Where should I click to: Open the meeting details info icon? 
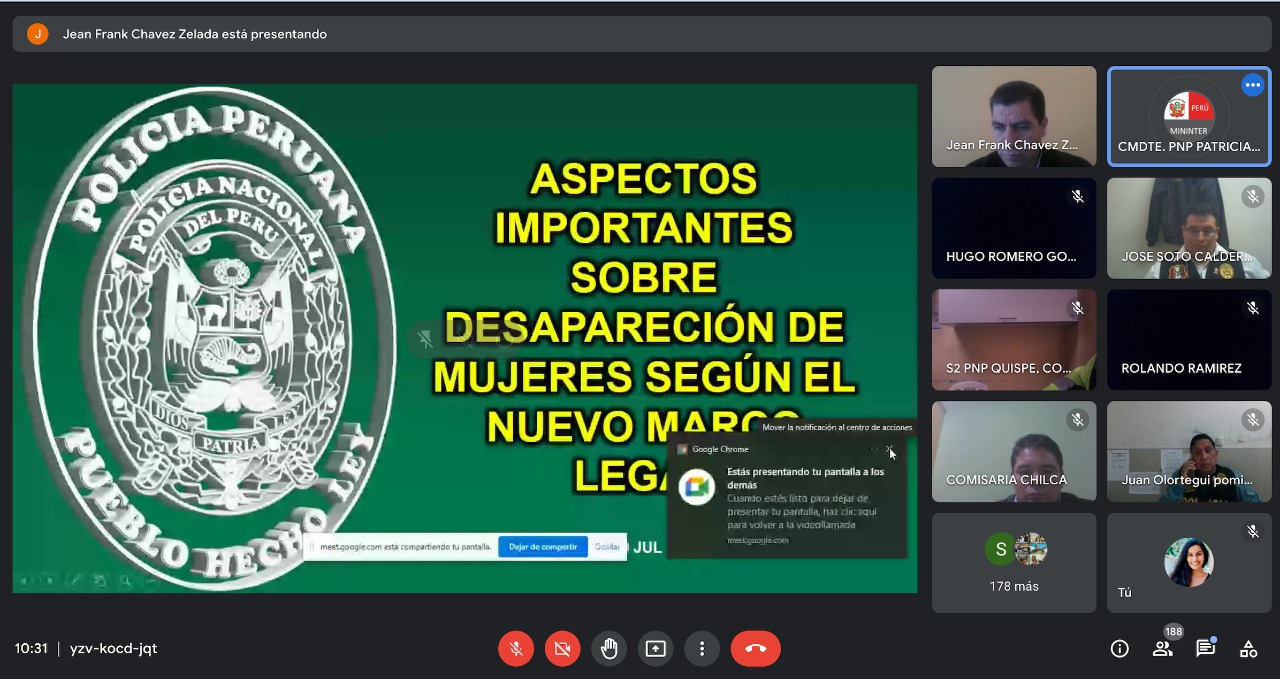coord(1120,649)
